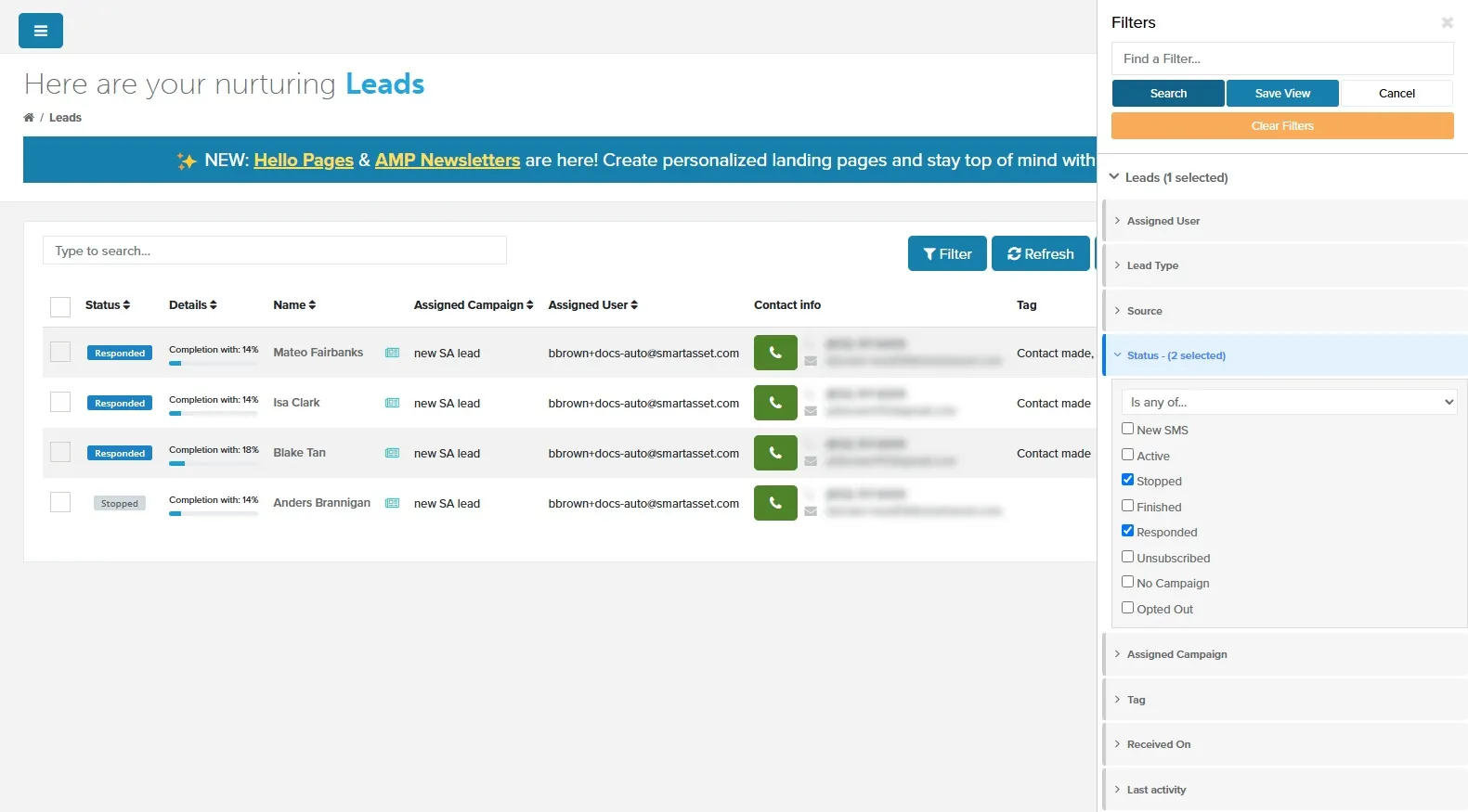The height and width of the screenshot is (812, 1468).
Task: Email Mateo Fairbanks via envelope icon
Action: (811, 361)
